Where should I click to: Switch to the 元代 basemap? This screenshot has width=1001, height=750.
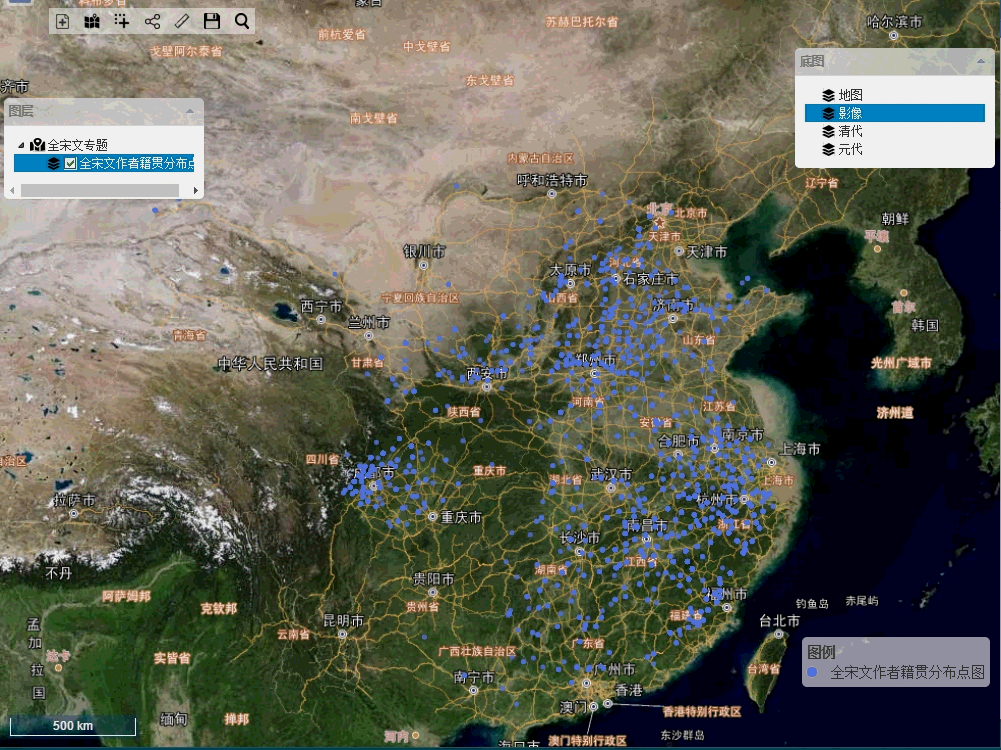pos(850,149)
